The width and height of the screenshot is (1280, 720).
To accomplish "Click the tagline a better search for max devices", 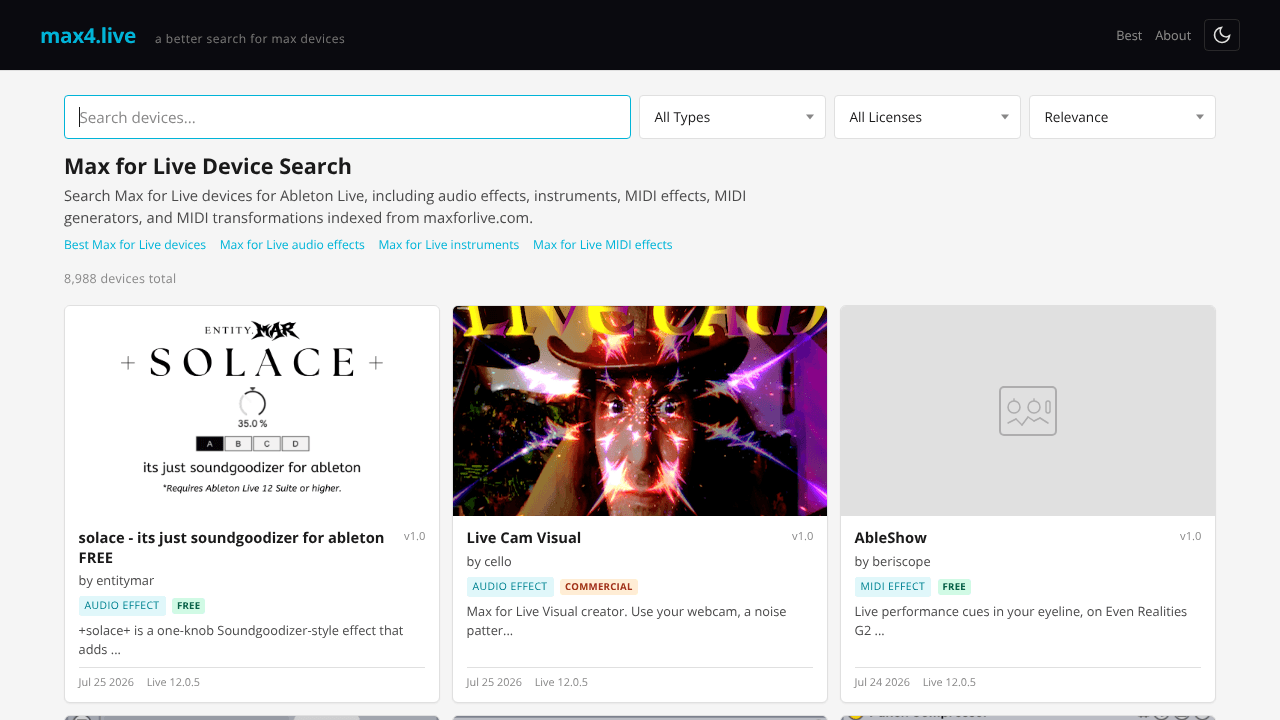I will pos(250,39).
